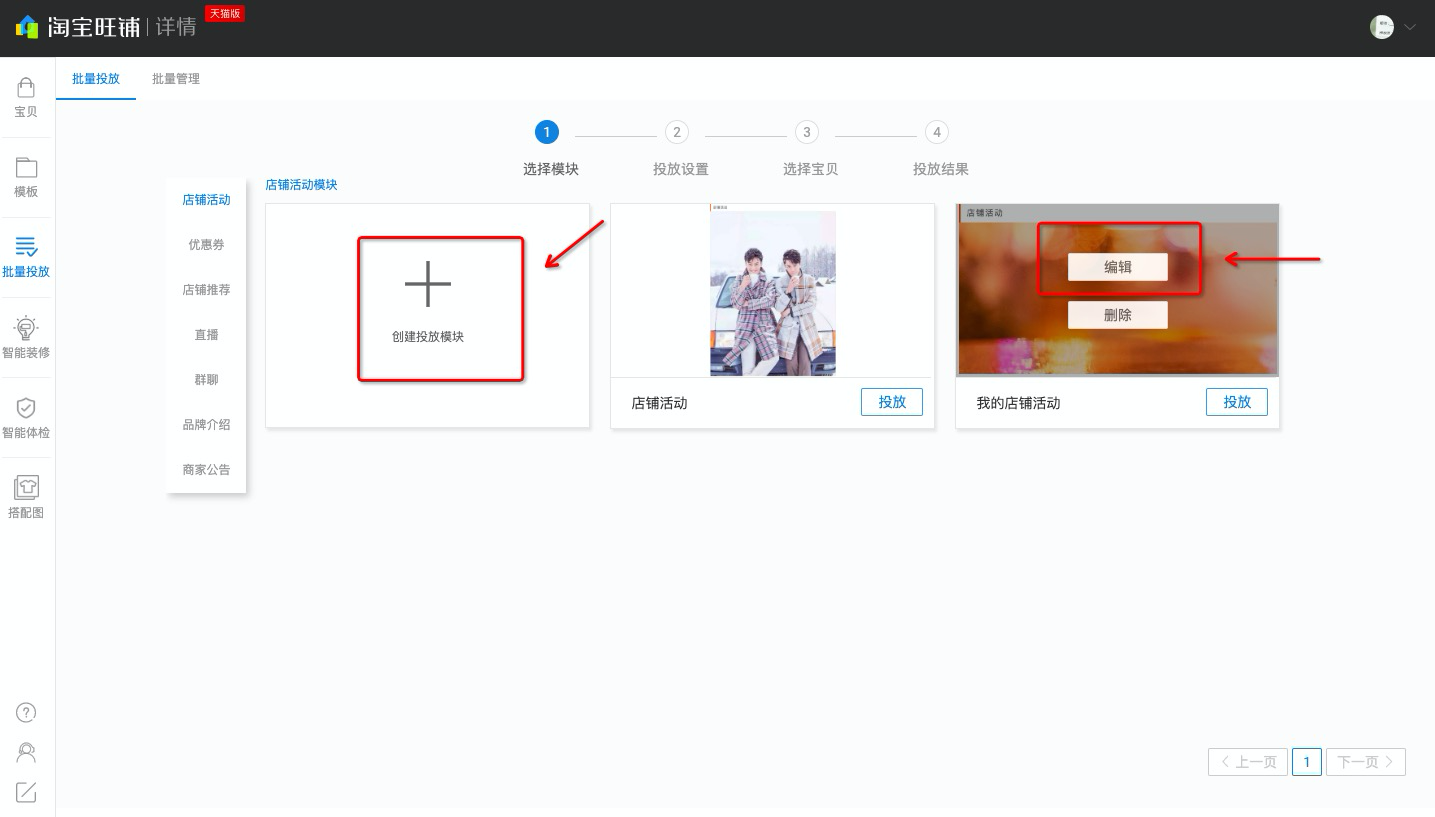This screenshot has width=1435, height=817.
Task: Open the 智能装修 lightbulb icon
Action: tap(26, 327)
